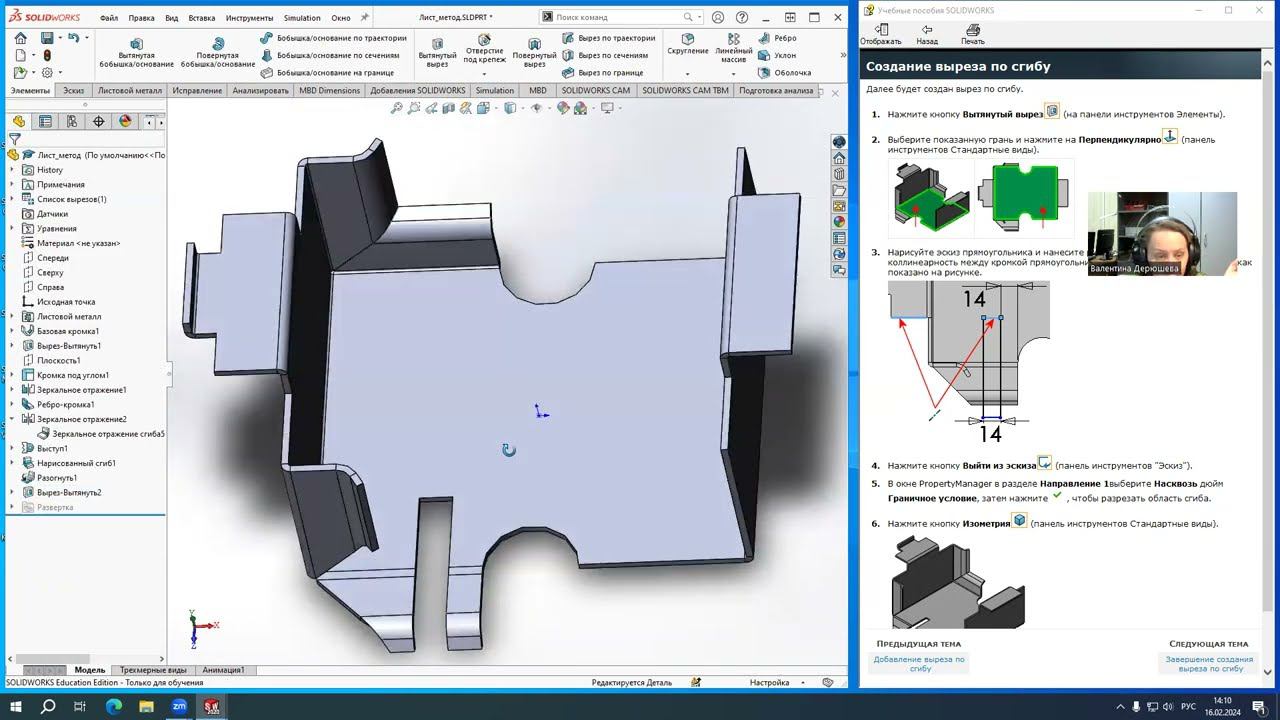
Task: Open SOLIDWORKS Resources in task pane
Action: pyautogui.click(x=839, y=158)
